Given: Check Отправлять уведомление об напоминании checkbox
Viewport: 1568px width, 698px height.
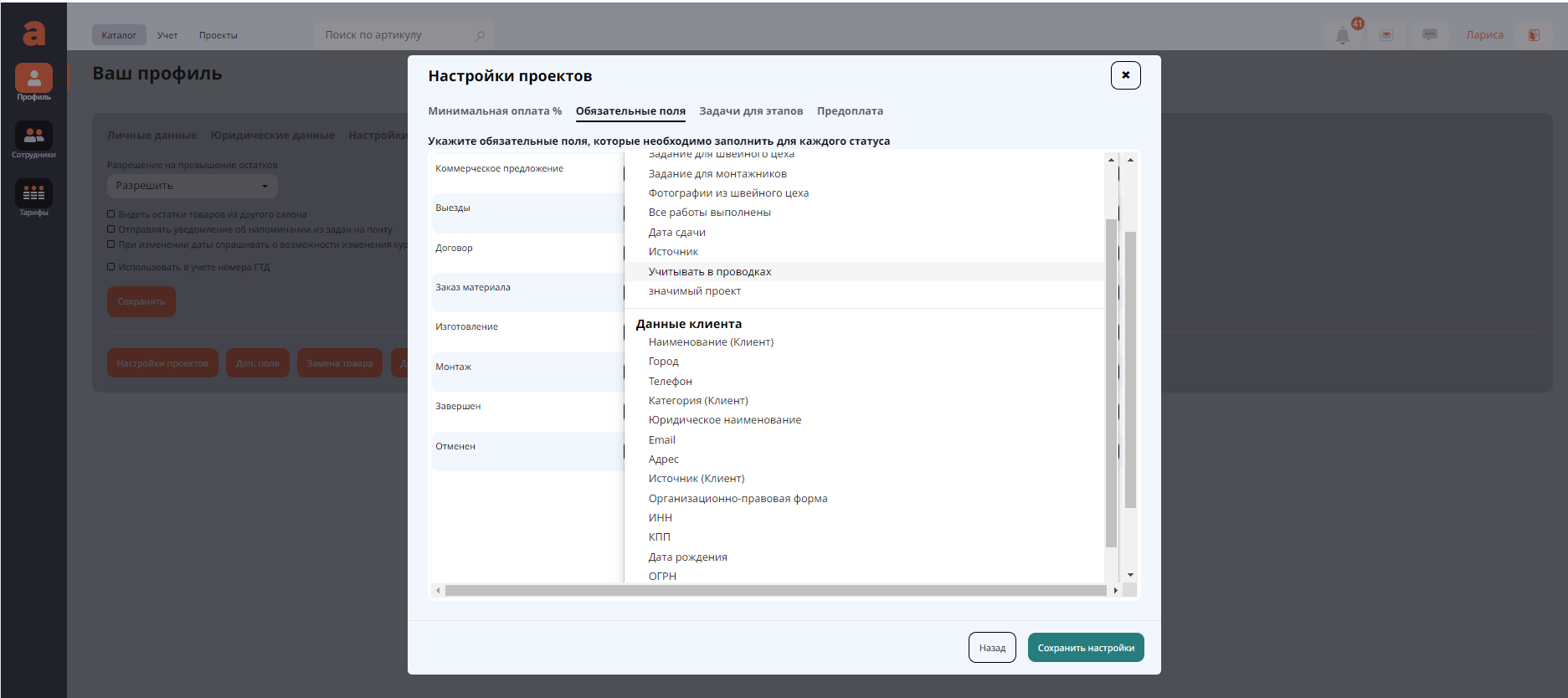Looking at the screenshot, I should coord(111,229).
